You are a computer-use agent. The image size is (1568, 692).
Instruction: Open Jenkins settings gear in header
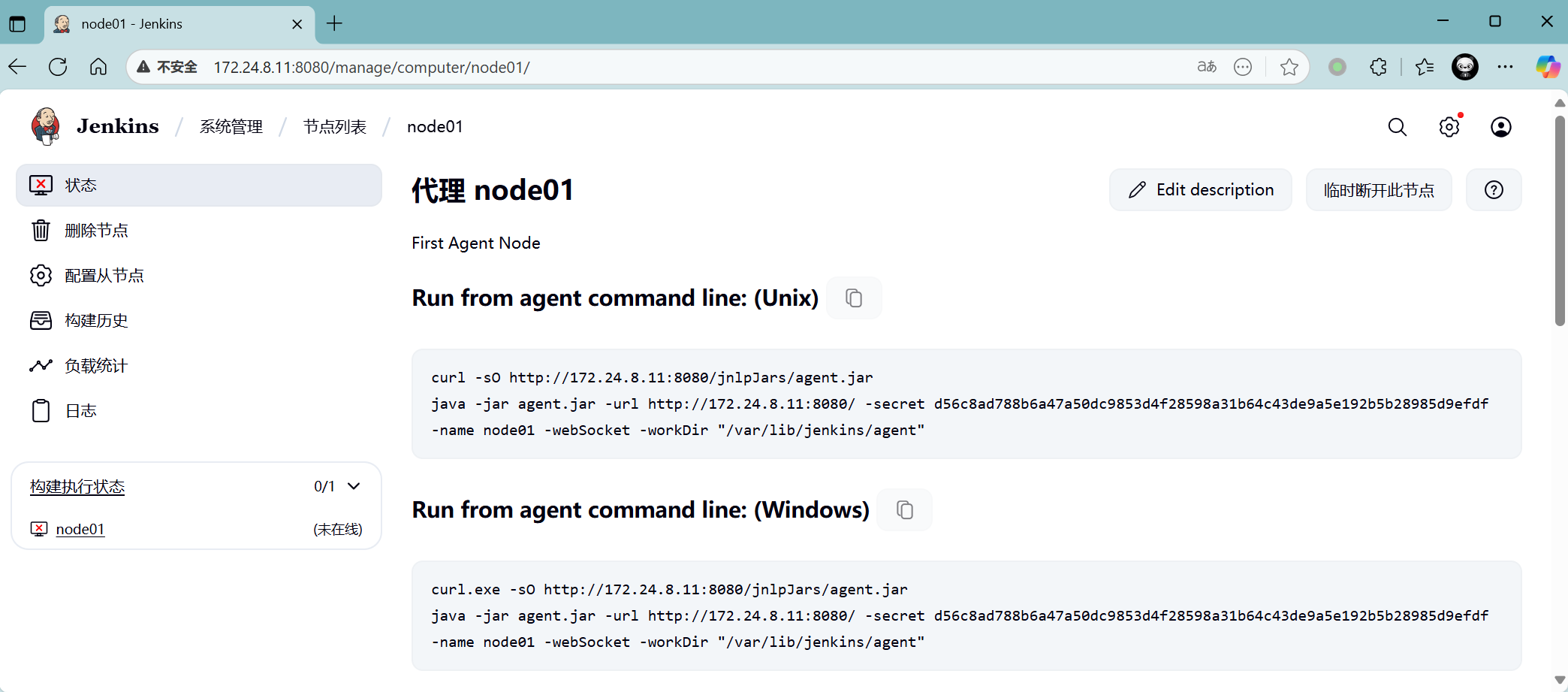coord(1449,127)
